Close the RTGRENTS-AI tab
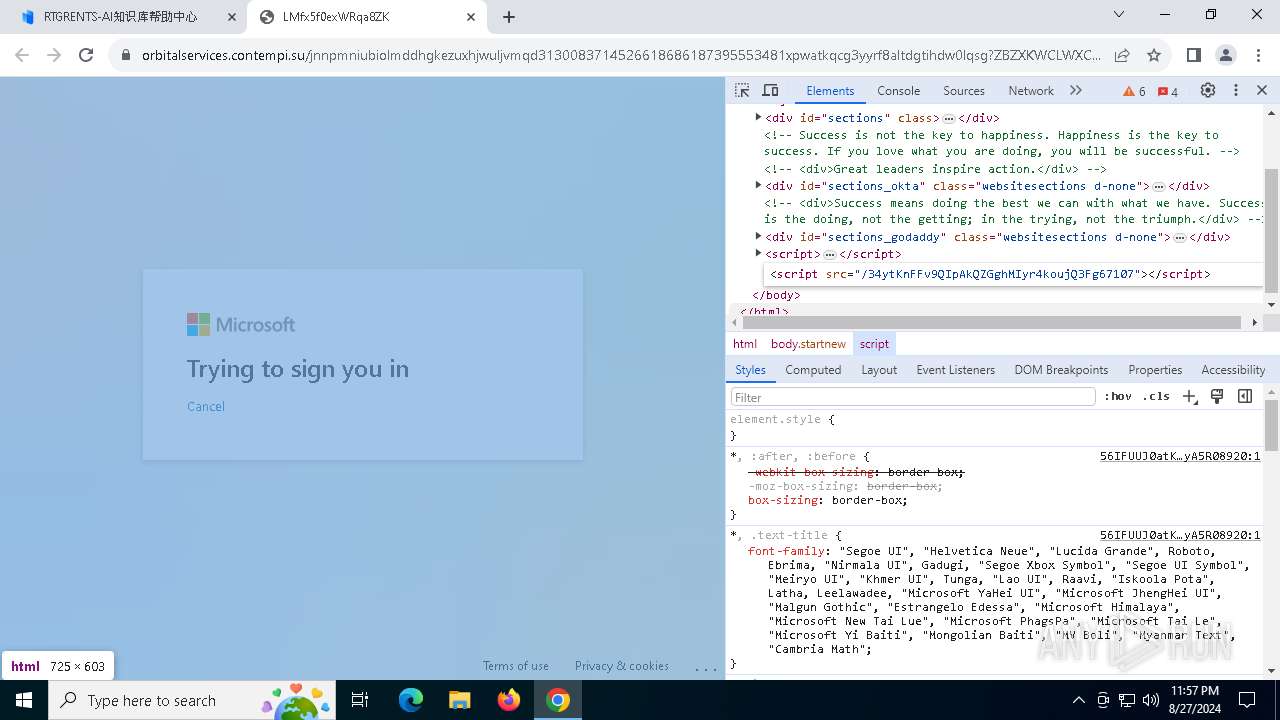 point(231,17)
